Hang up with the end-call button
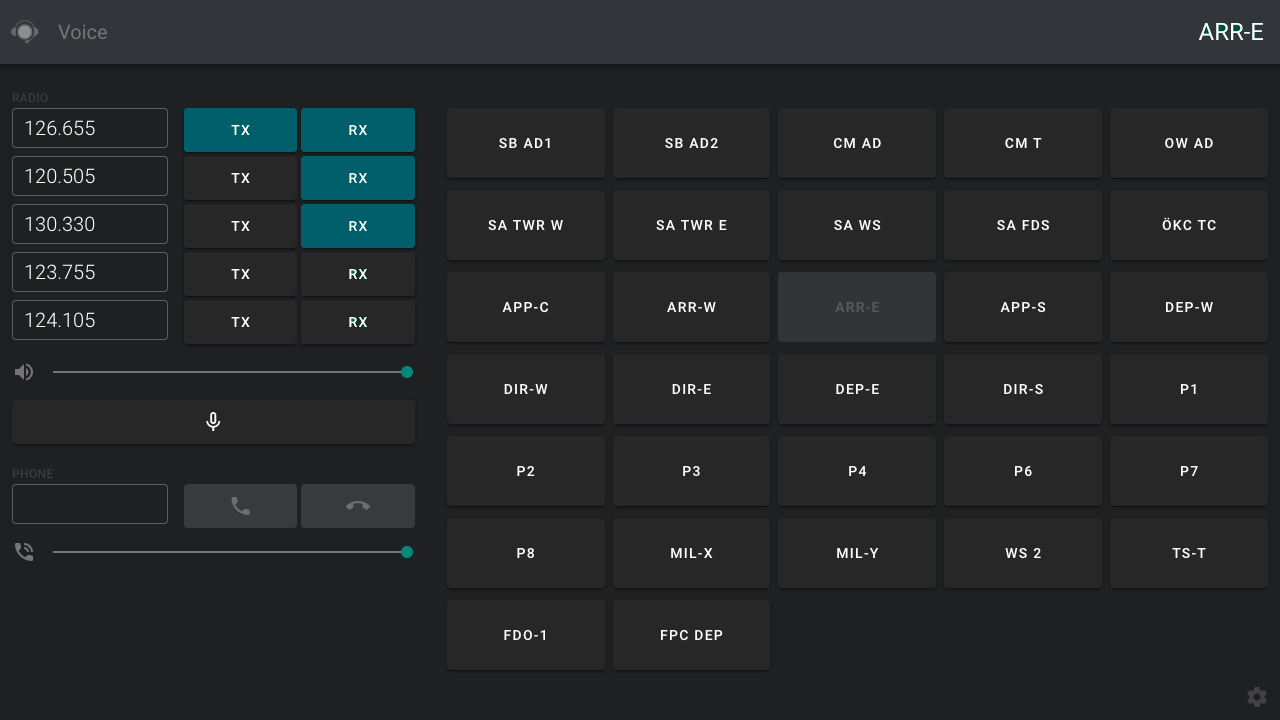The height and width of the screenshot is (720, 1280). pos(358,506)
